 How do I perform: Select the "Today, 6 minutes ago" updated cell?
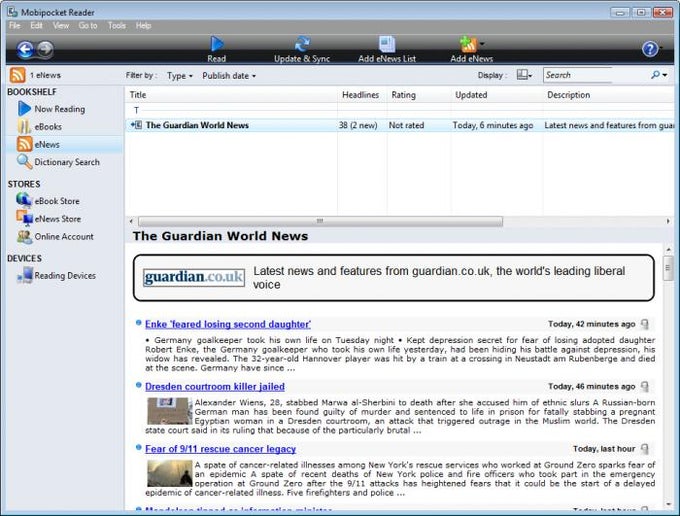[493, 125]
